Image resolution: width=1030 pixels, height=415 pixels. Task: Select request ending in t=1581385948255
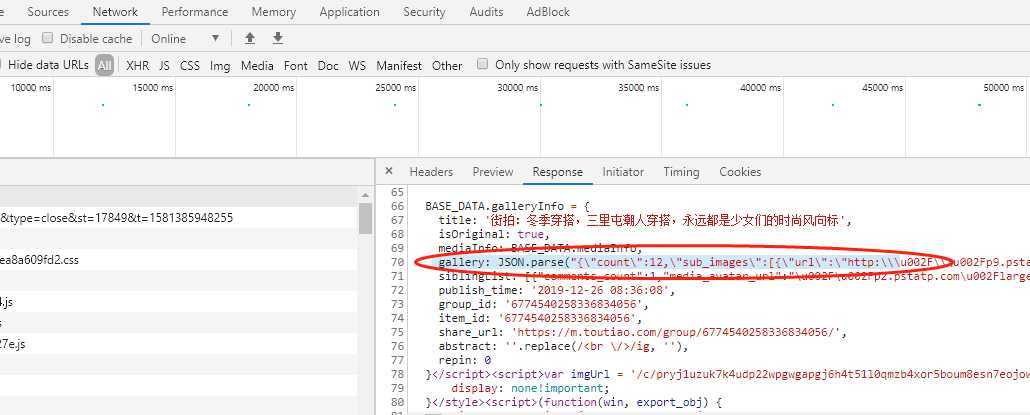click(x=179, y=218)
